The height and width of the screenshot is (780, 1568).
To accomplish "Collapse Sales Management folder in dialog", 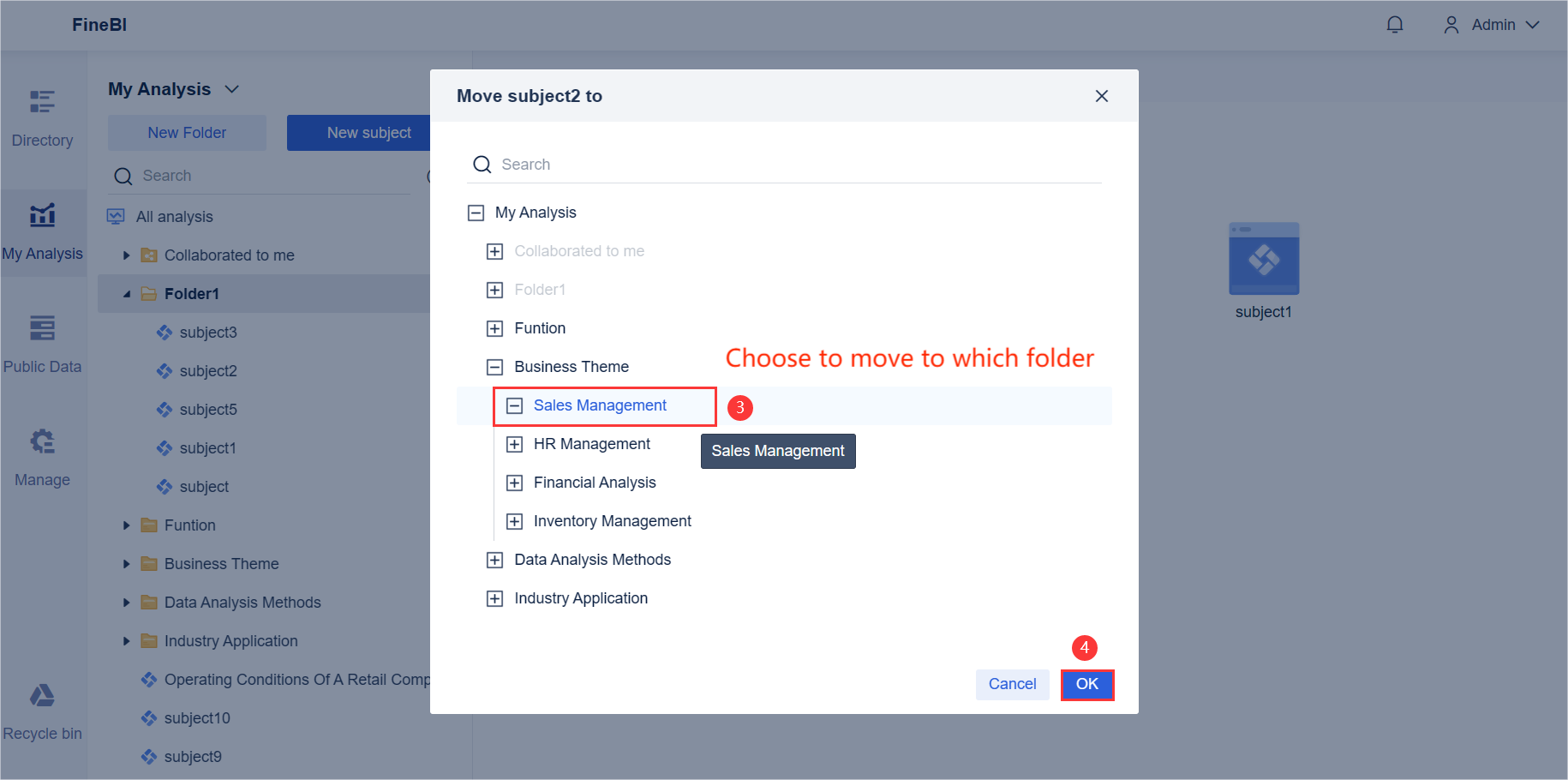I will pyautogui.click(x=514, y=405).
